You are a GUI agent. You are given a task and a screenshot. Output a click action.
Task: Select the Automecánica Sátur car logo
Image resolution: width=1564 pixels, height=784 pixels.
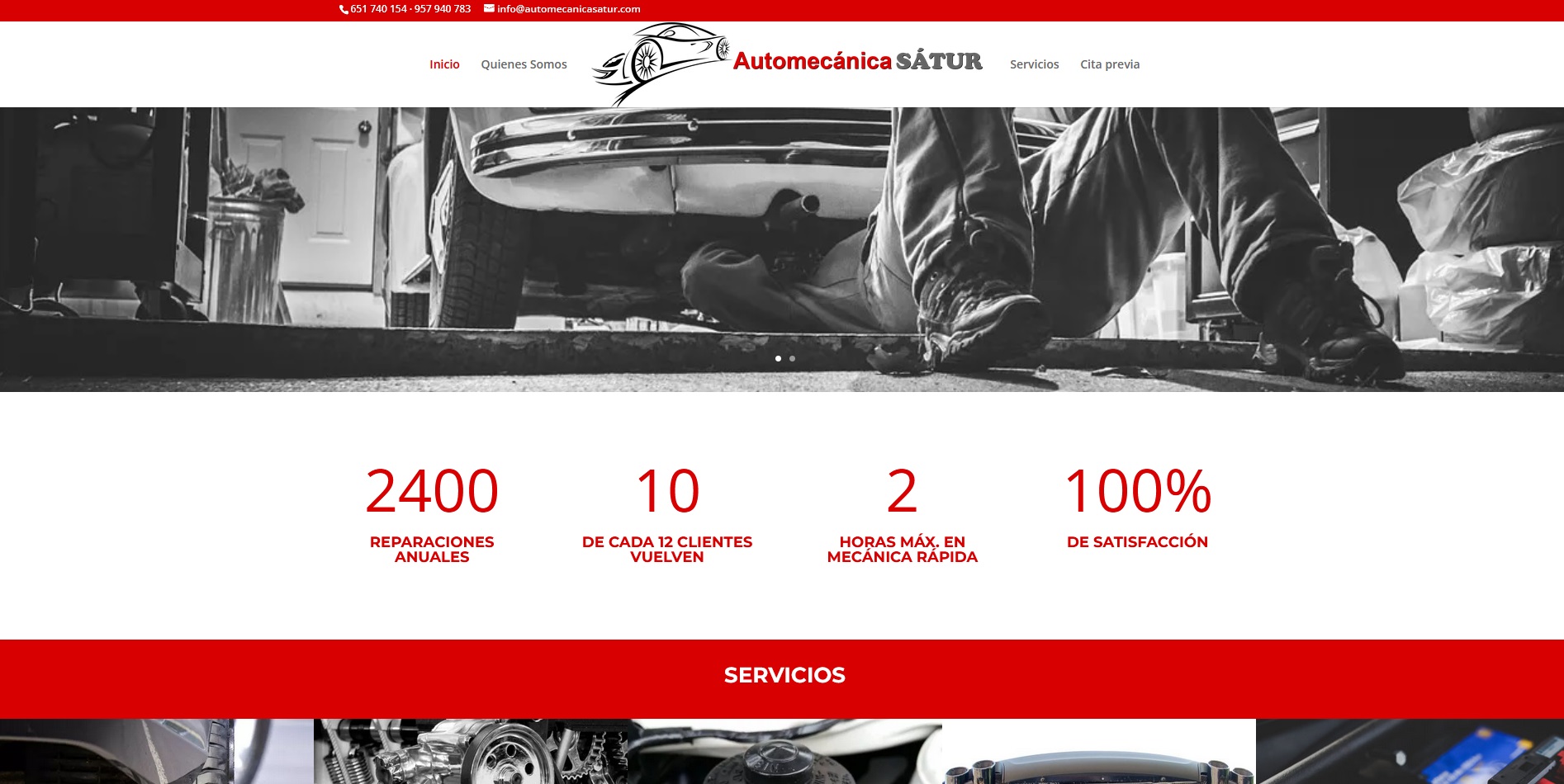point(784,64)
